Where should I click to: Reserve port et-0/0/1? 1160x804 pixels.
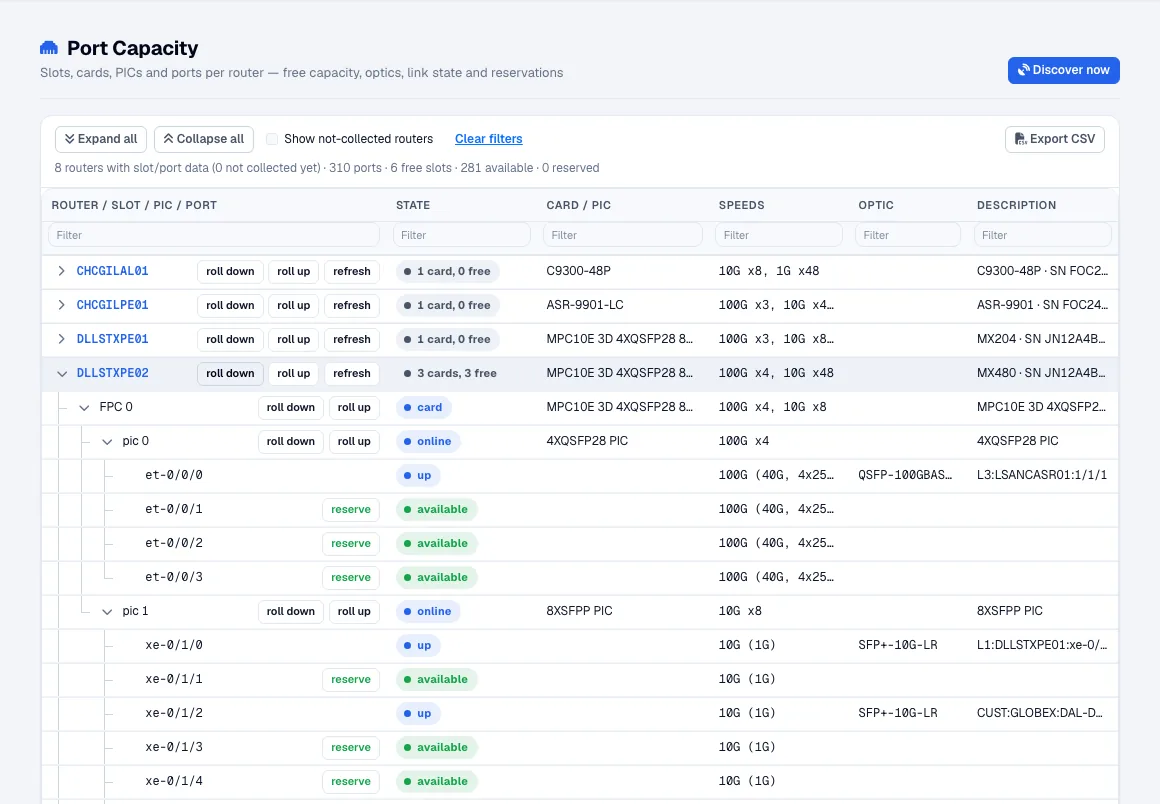[351, 510]
